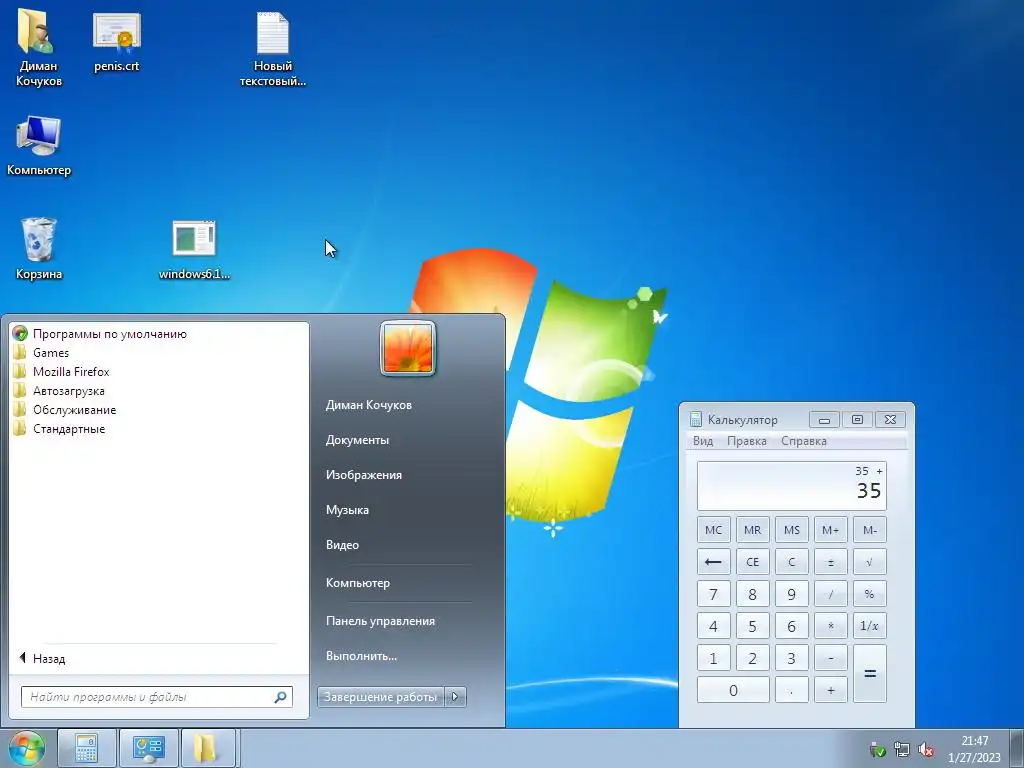Open Диман Кочуков personal folder link
The width and height of the screenshot is (1024, 768).
(369, 405)
